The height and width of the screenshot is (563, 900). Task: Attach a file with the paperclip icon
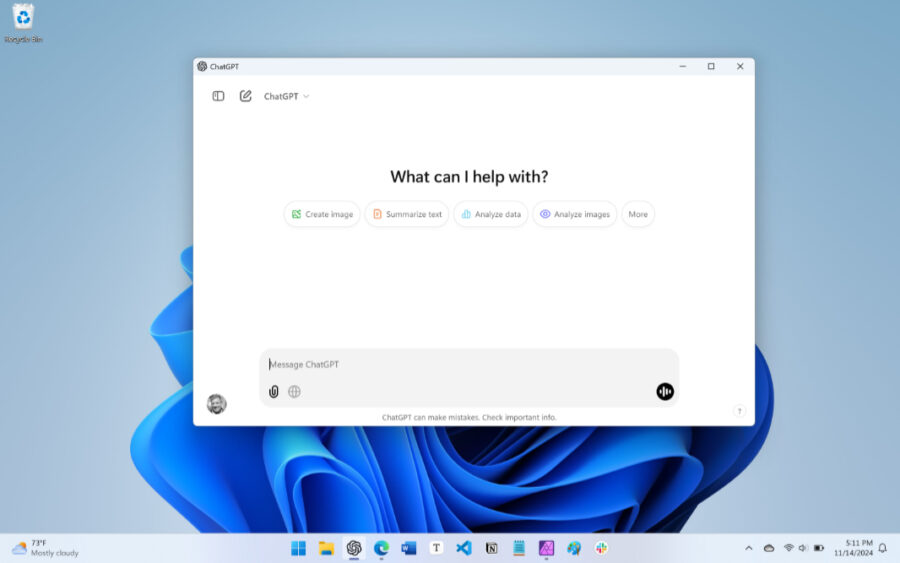(x=274, y=391)
